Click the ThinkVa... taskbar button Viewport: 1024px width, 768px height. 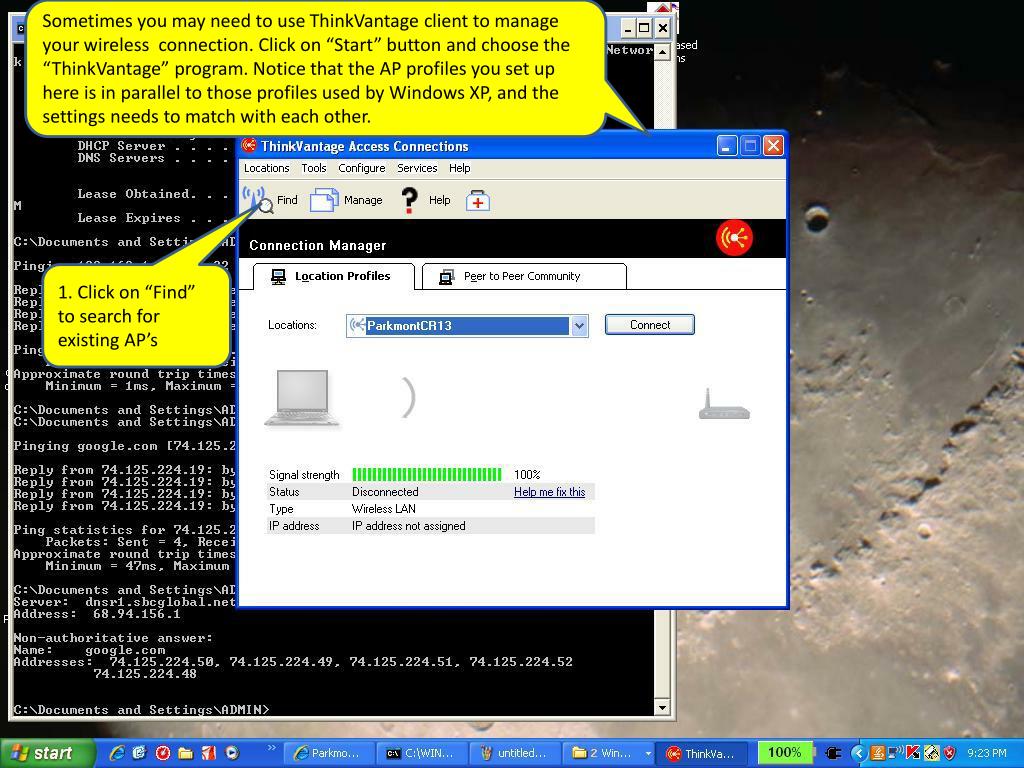coord(702,753)
